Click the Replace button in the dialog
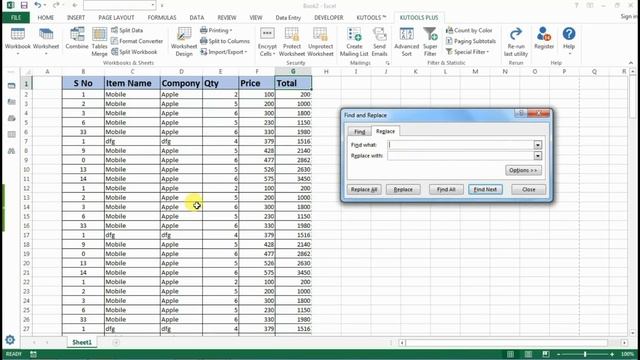 [x=403, y=189]
